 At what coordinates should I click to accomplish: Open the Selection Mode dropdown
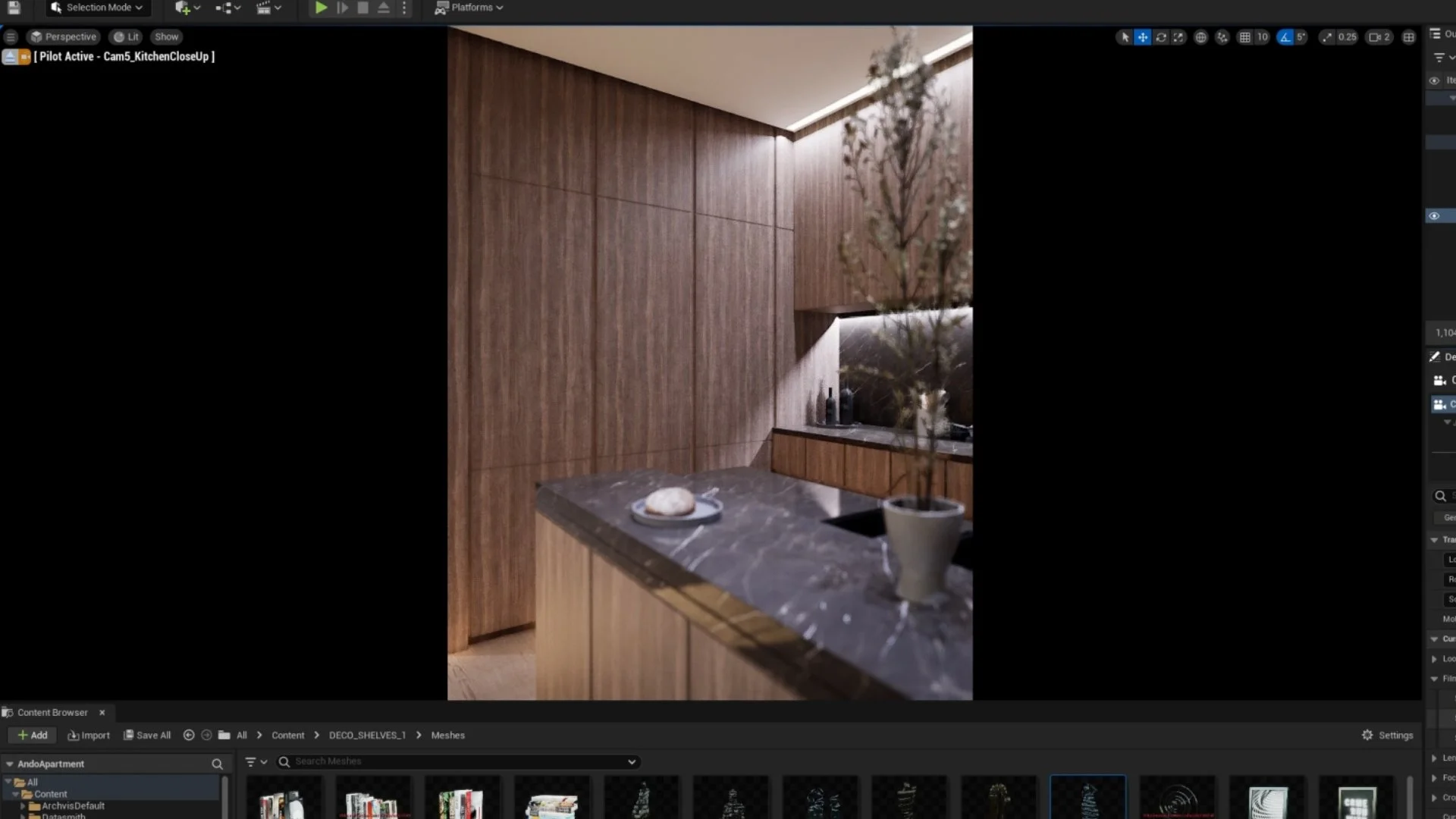[x=97, y=7]
